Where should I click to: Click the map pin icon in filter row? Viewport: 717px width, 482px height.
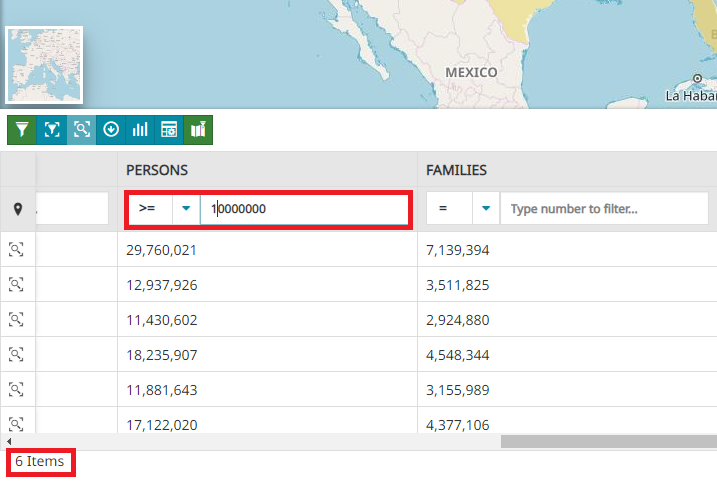[18, 209]
